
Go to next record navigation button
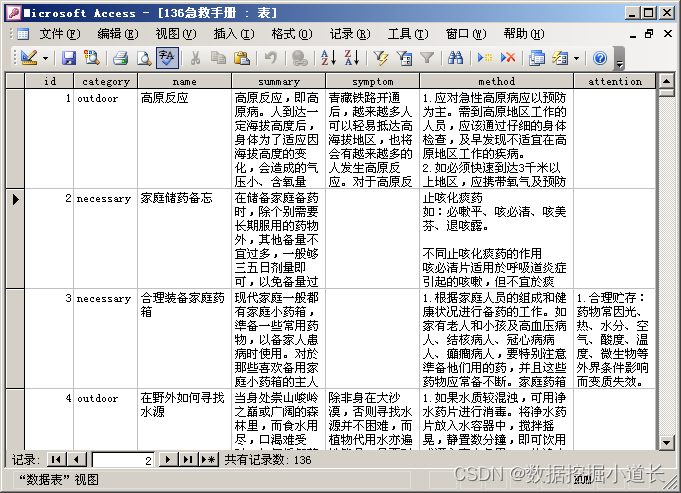coord(168,460)
